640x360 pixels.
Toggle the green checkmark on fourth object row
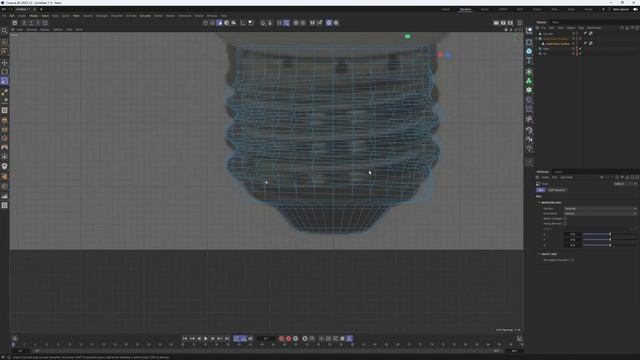click(581, 49)
